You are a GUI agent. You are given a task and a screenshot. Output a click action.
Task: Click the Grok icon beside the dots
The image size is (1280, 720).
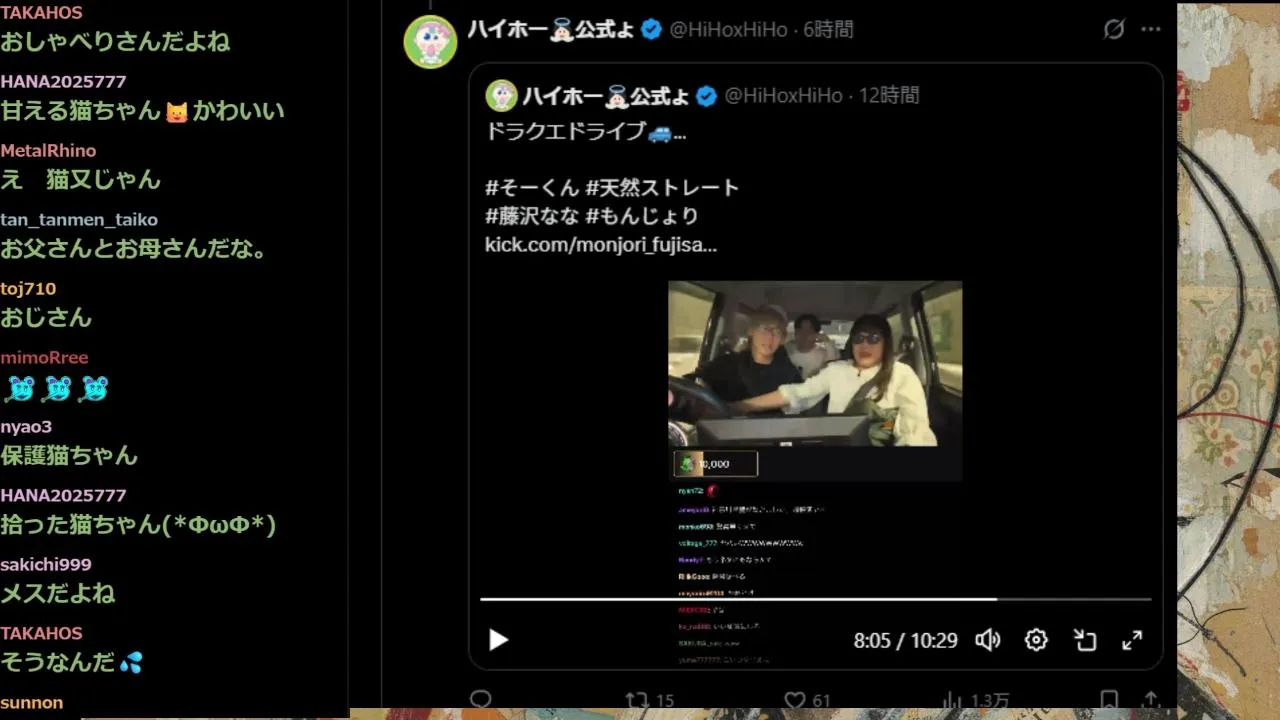click(1114, 29)
